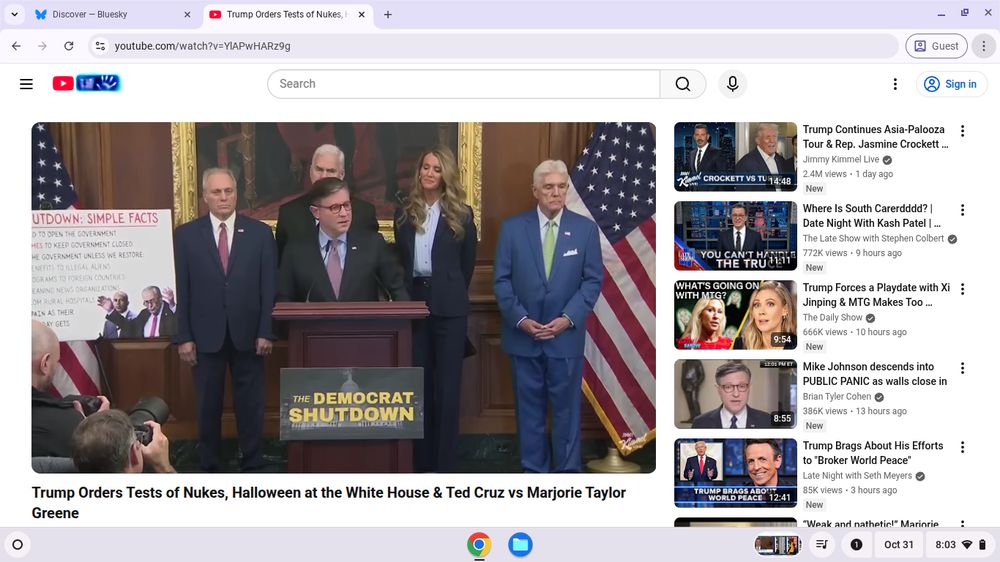This screenshot has width=1000, height=562.
Task: Open Jimmy Kimmel Crockett video thumbnail
Action: 735,157
